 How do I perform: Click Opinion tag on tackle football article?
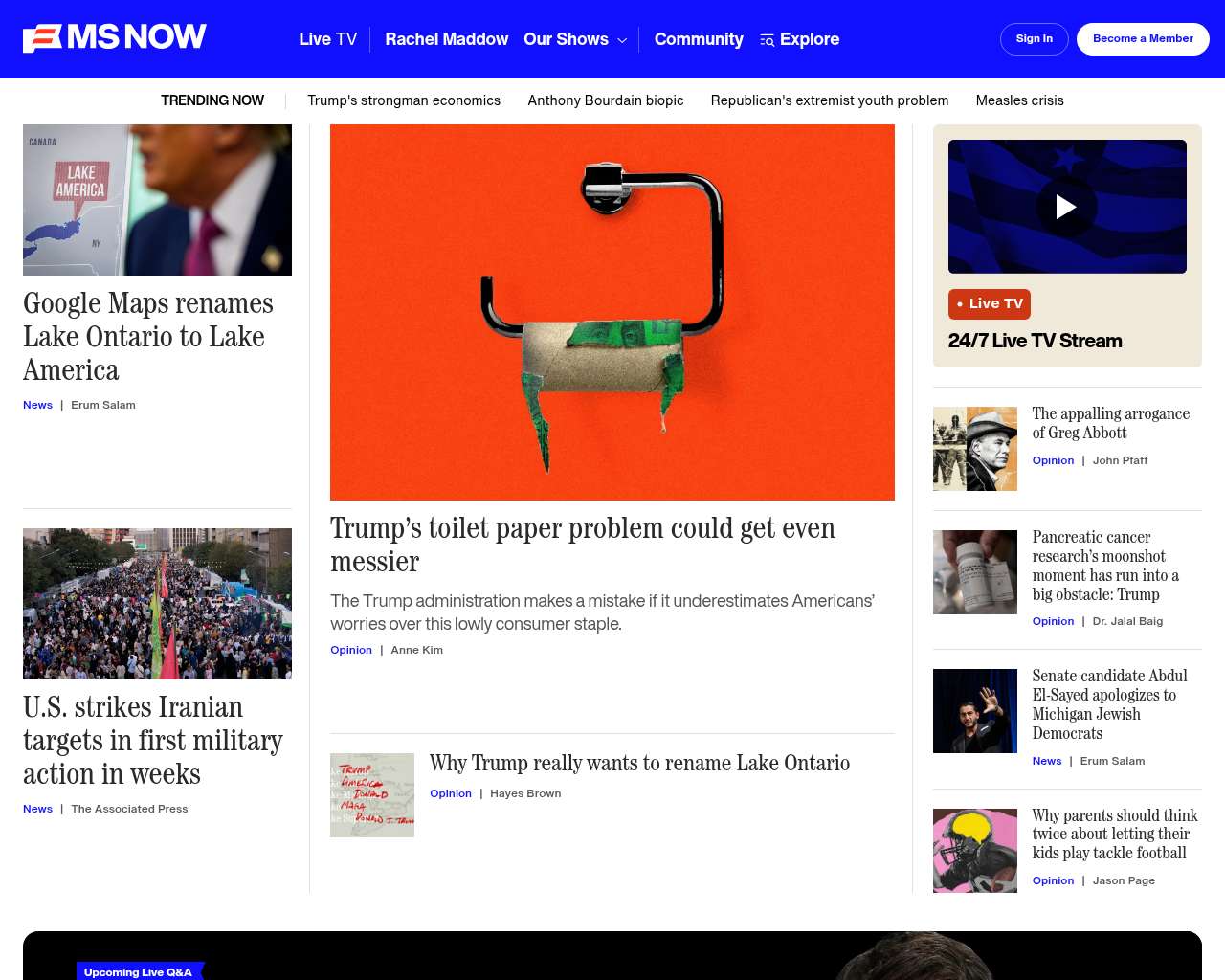pos(1053,880)
